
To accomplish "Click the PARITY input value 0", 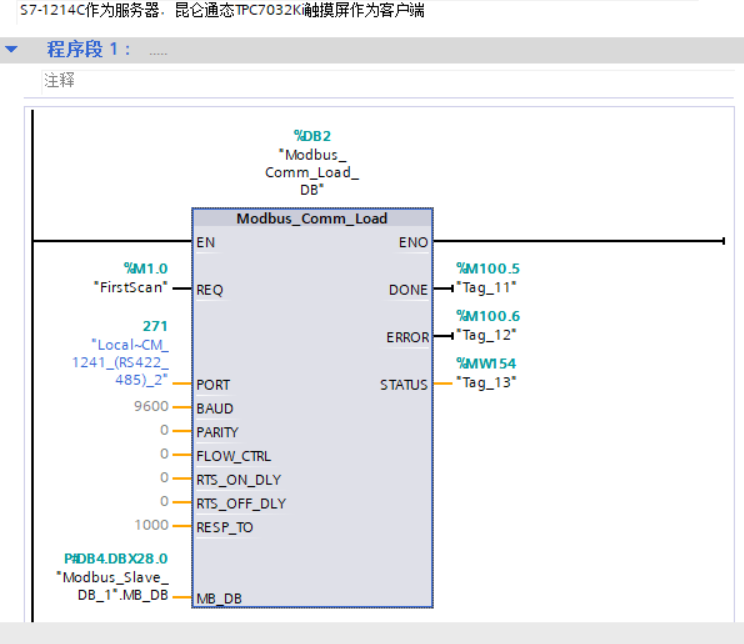I will click(x=164, y=432).
